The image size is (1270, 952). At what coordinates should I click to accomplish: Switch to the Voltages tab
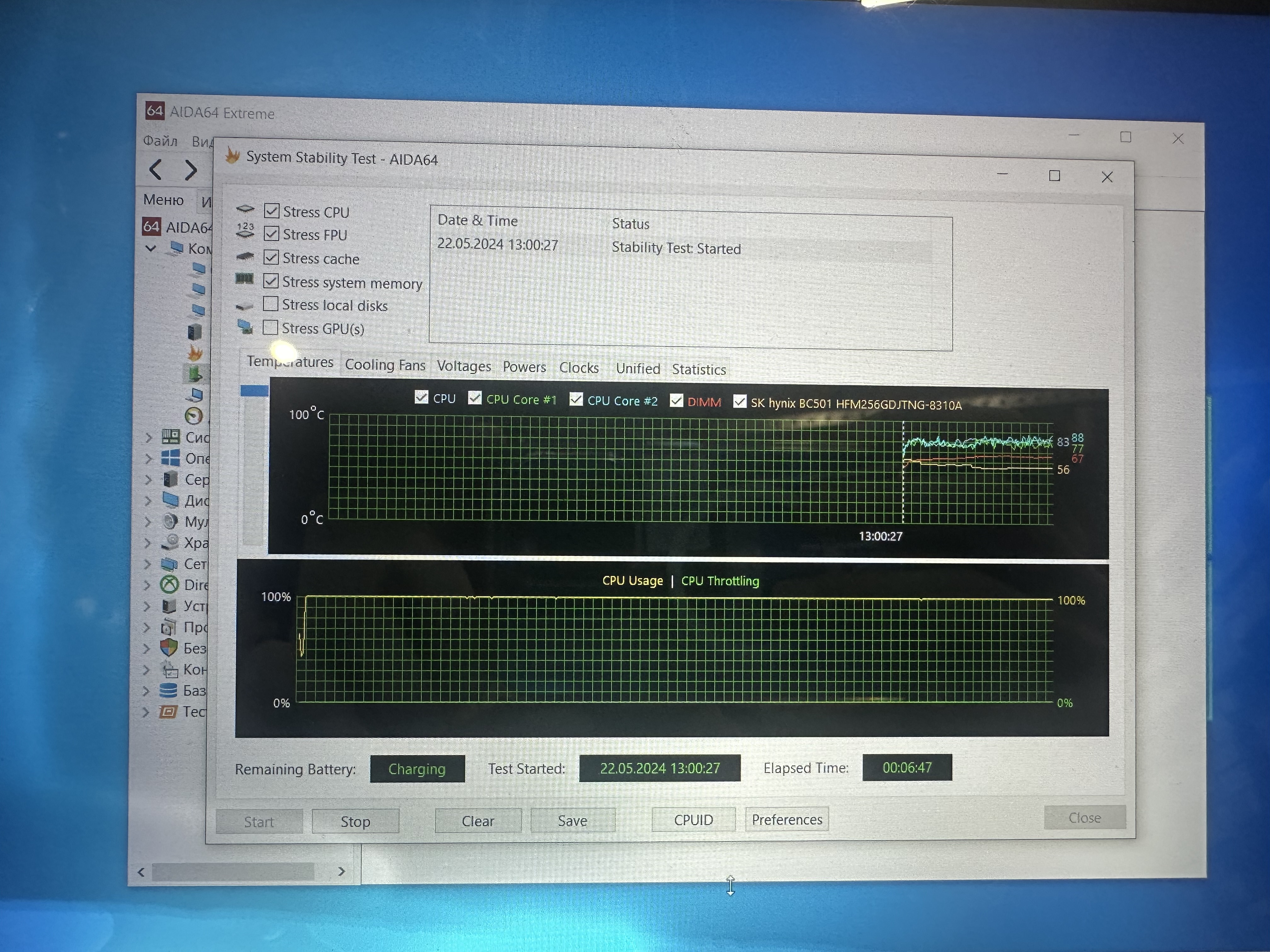click(x=464, y=366)
